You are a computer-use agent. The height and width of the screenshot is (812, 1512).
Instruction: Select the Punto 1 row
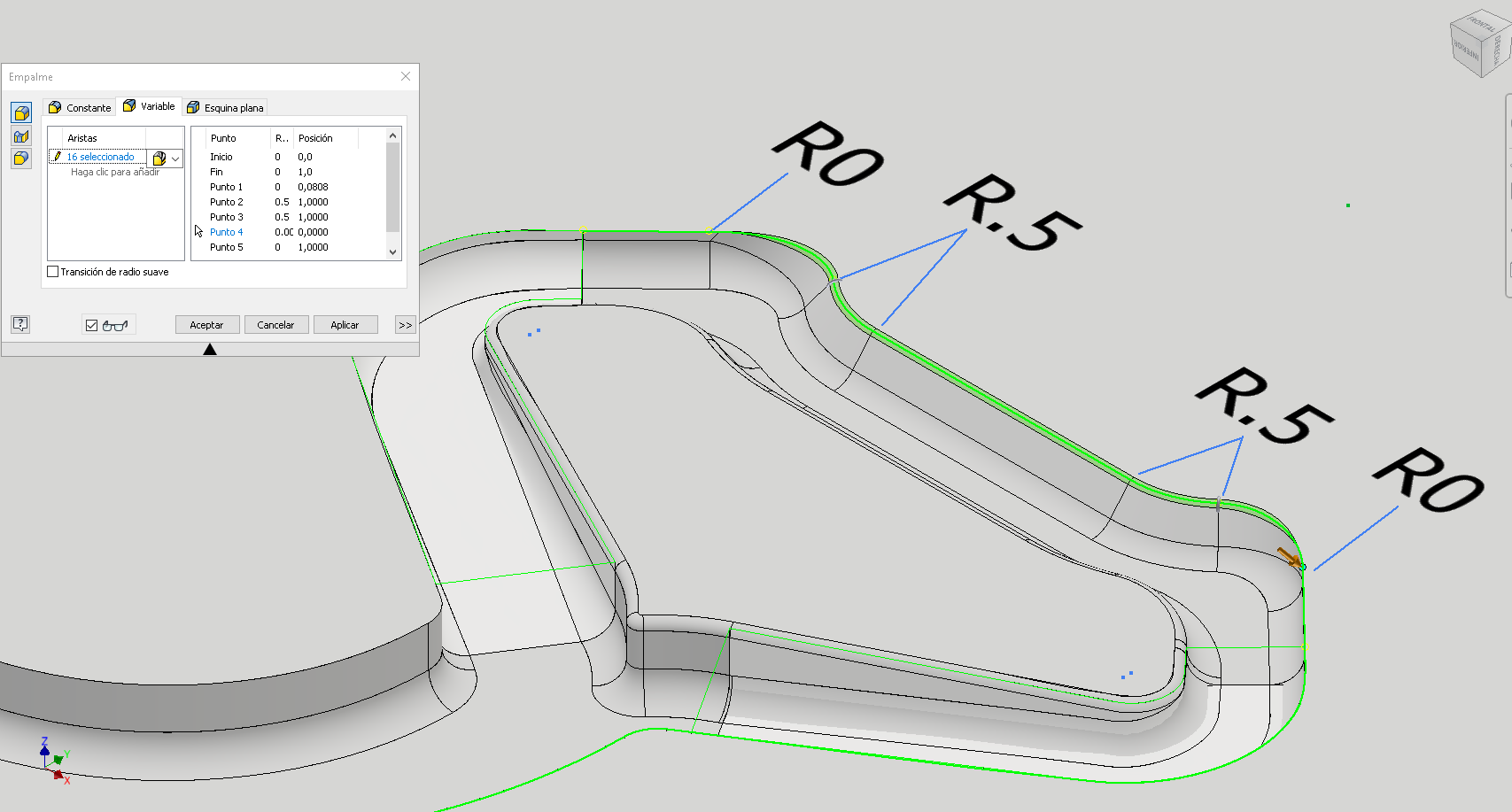pos(289,187)
